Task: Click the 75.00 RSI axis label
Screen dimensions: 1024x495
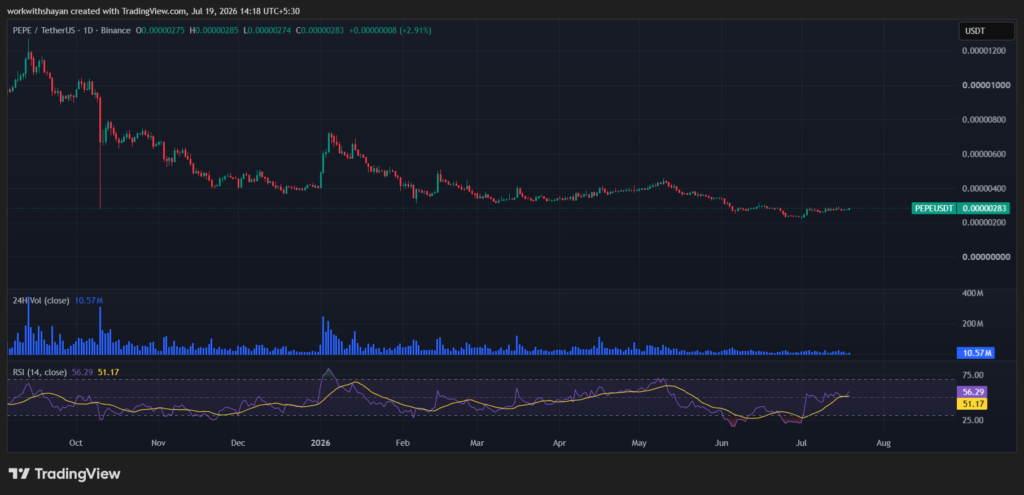Action: point(972,375)
